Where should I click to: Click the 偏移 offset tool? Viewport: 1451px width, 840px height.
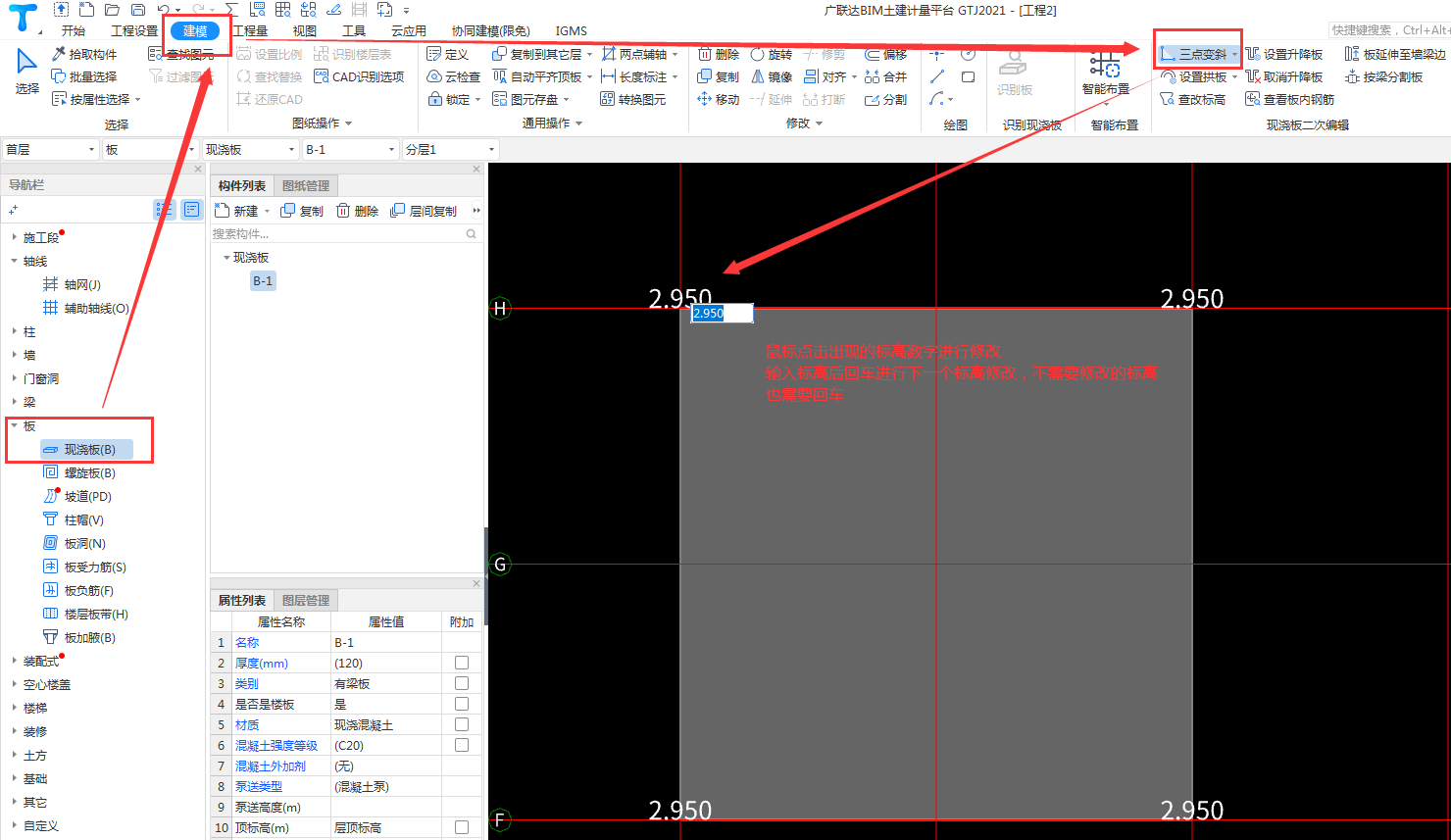click(886, 54)
